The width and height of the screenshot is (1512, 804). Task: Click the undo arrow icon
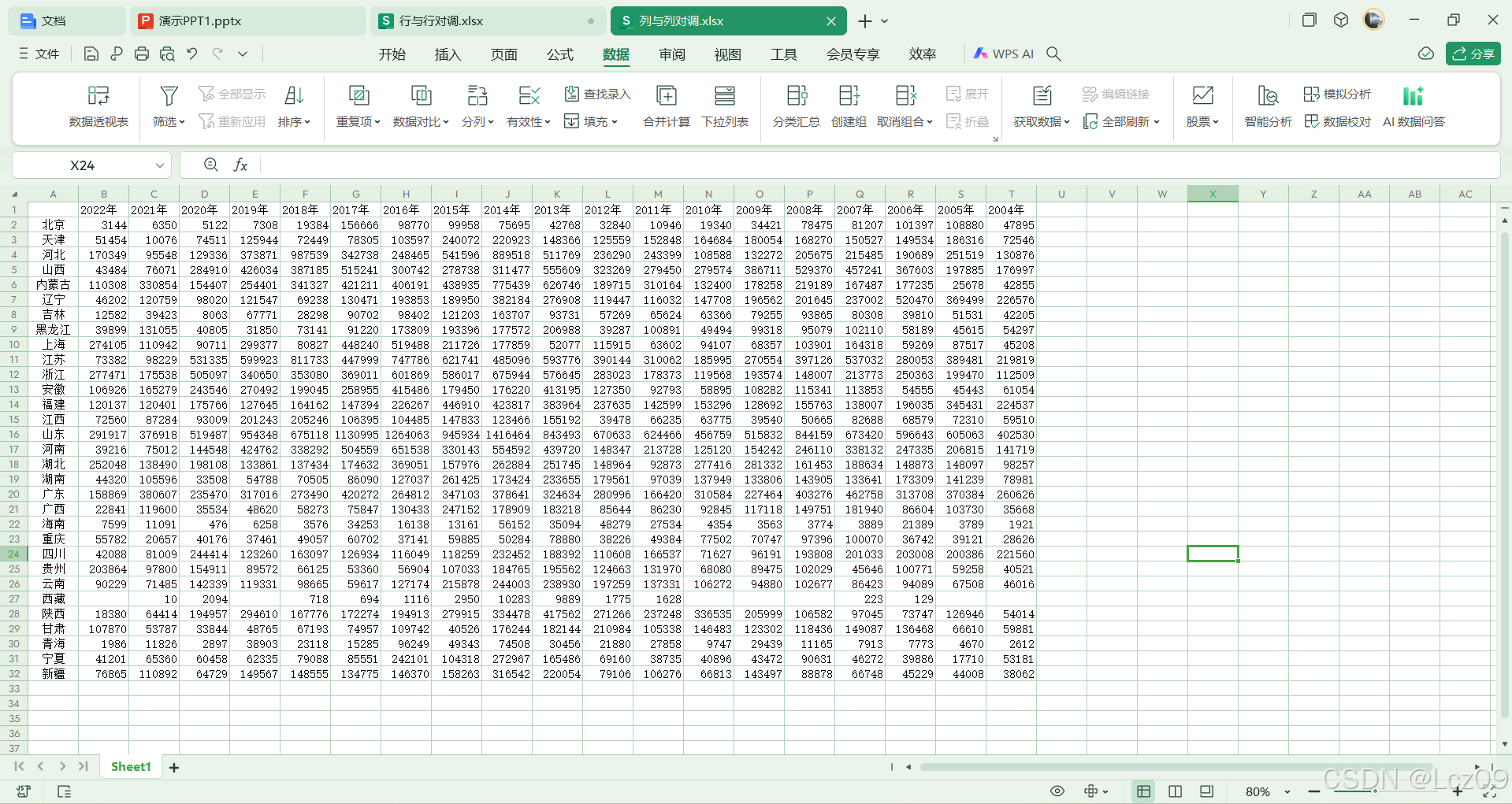point(192,54)
